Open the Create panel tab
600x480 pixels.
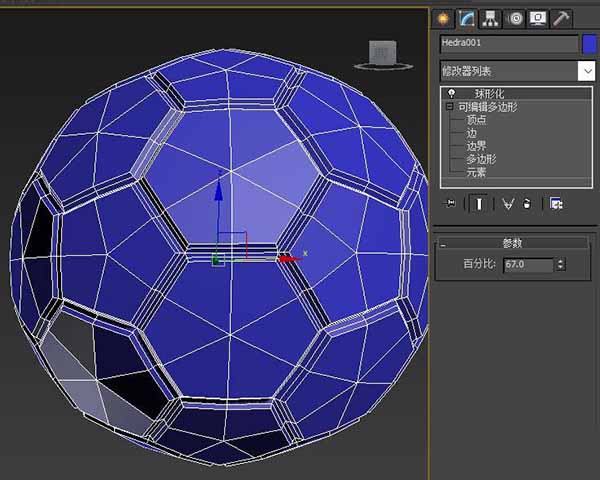pos(443,18)
